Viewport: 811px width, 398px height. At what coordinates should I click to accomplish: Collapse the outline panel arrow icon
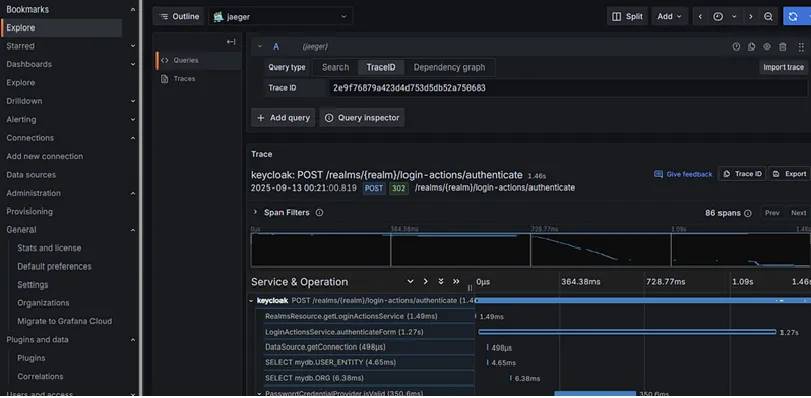coord(231,42)
